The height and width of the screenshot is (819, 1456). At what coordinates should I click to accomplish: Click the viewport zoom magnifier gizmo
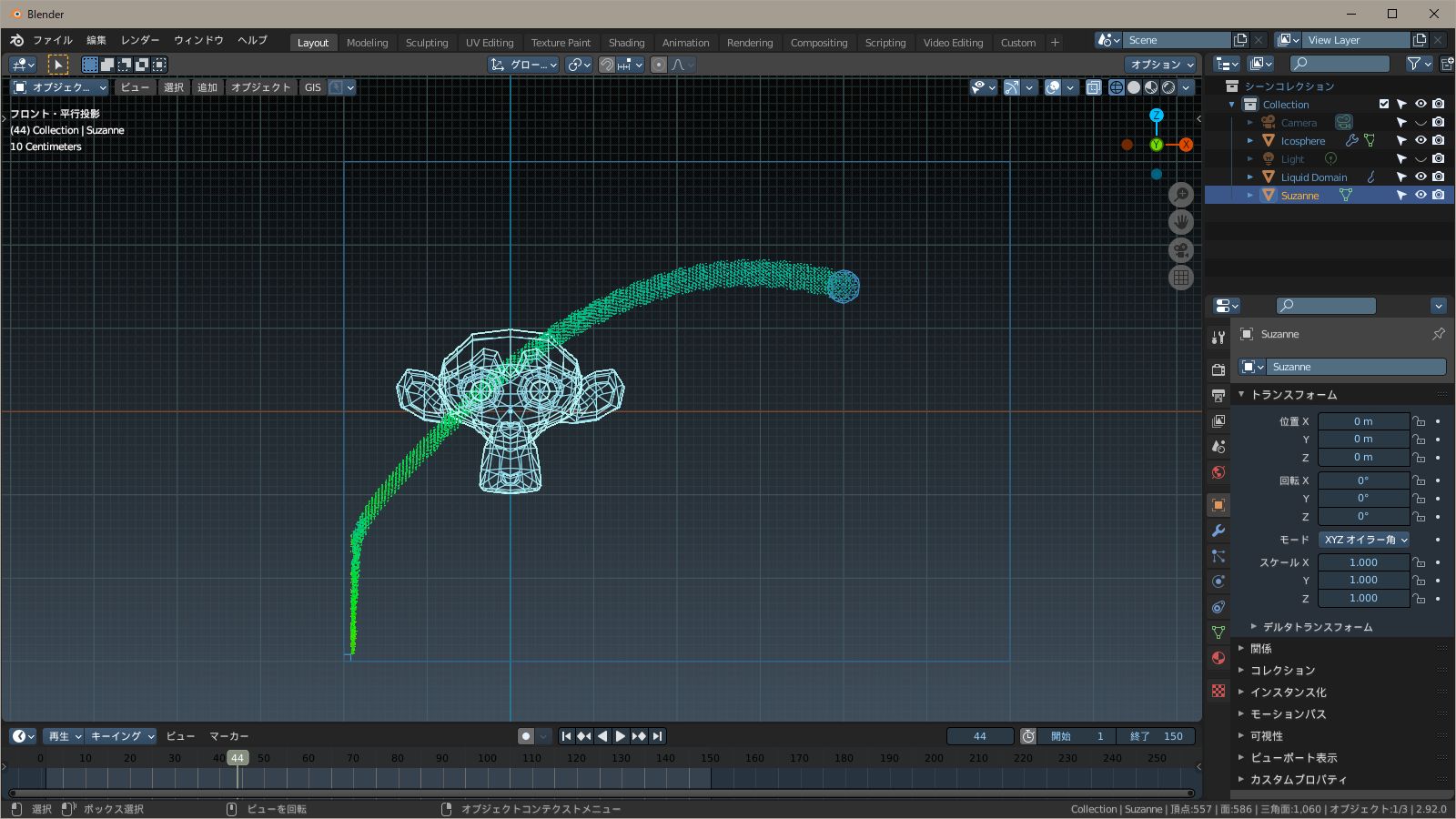(1181, 195)
